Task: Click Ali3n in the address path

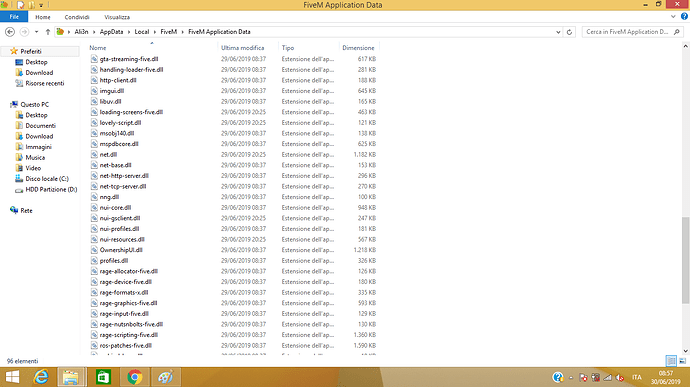Action: coord(81,32)
